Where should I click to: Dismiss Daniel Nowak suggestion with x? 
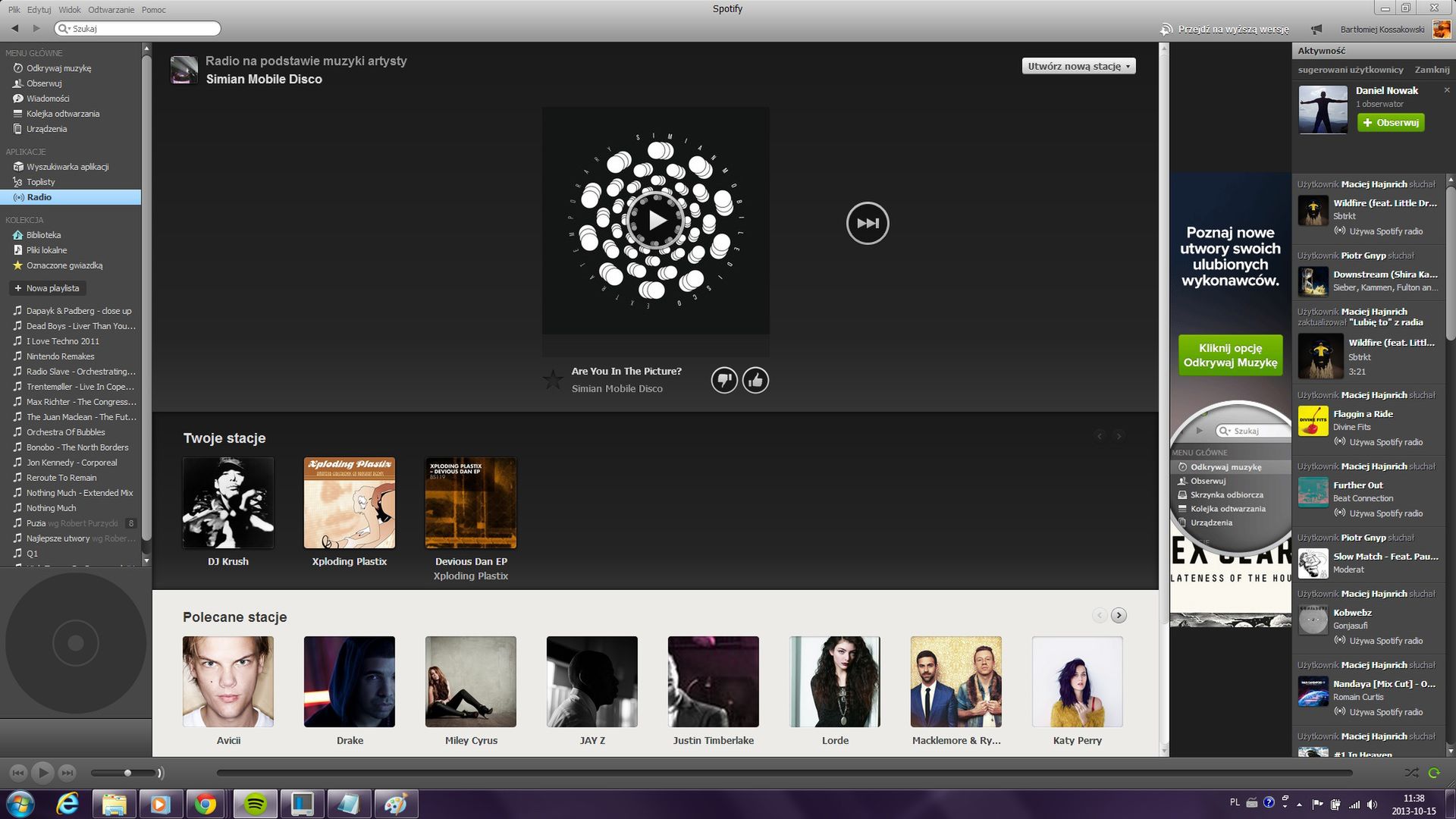[x=1447, y=90]
